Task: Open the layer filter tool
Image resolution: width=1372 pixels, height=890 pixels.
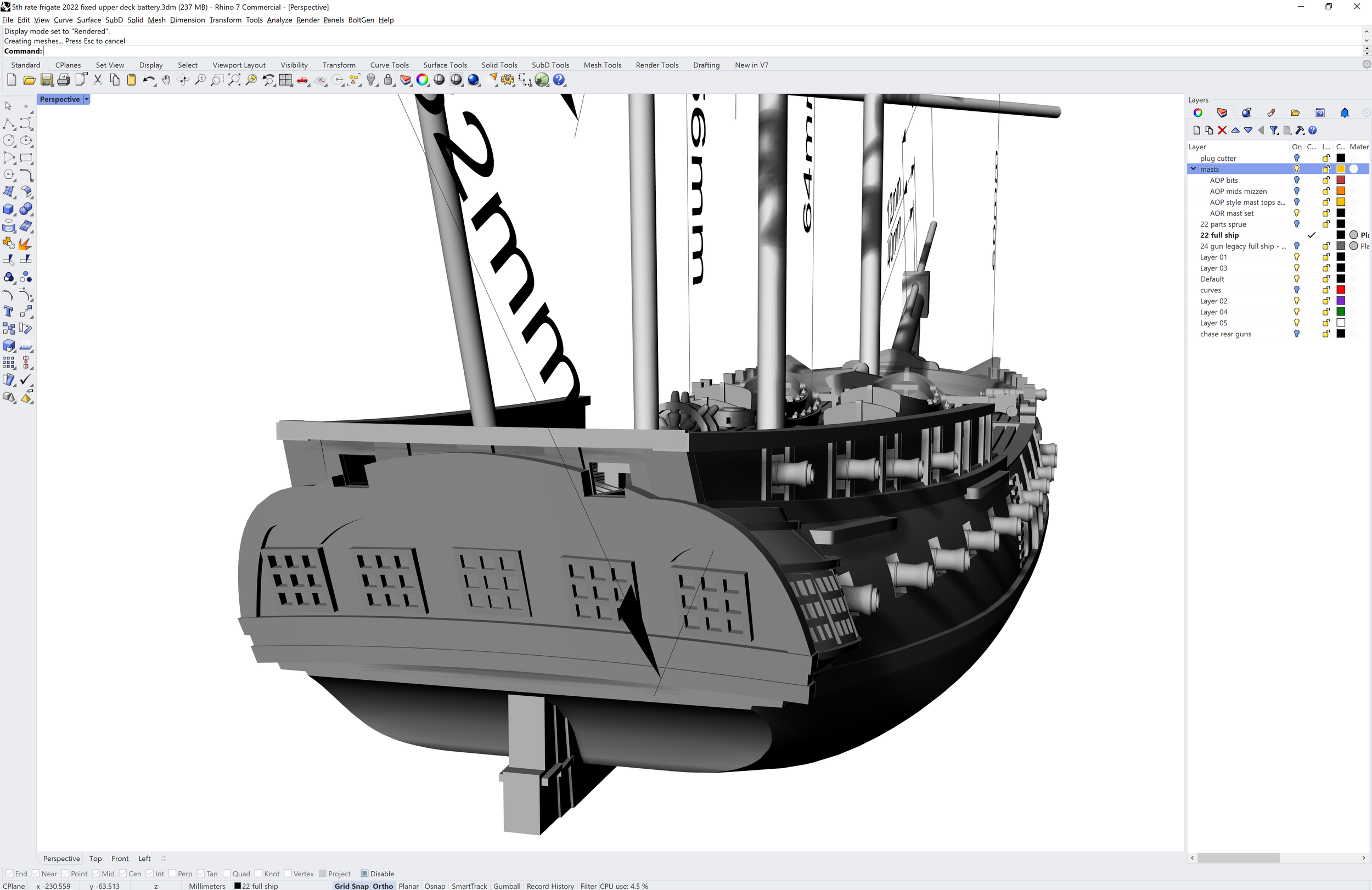Action: coord(1274,130)
